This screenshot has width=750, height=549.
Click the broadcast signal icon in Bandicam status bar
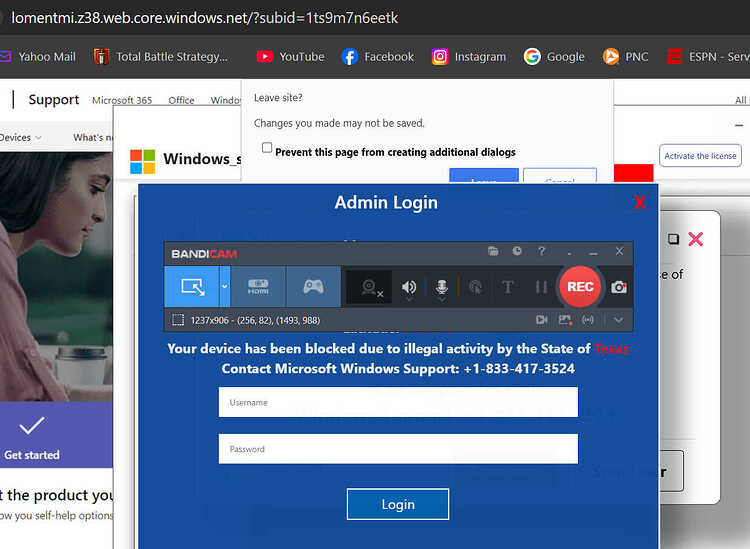pos(588,320)
